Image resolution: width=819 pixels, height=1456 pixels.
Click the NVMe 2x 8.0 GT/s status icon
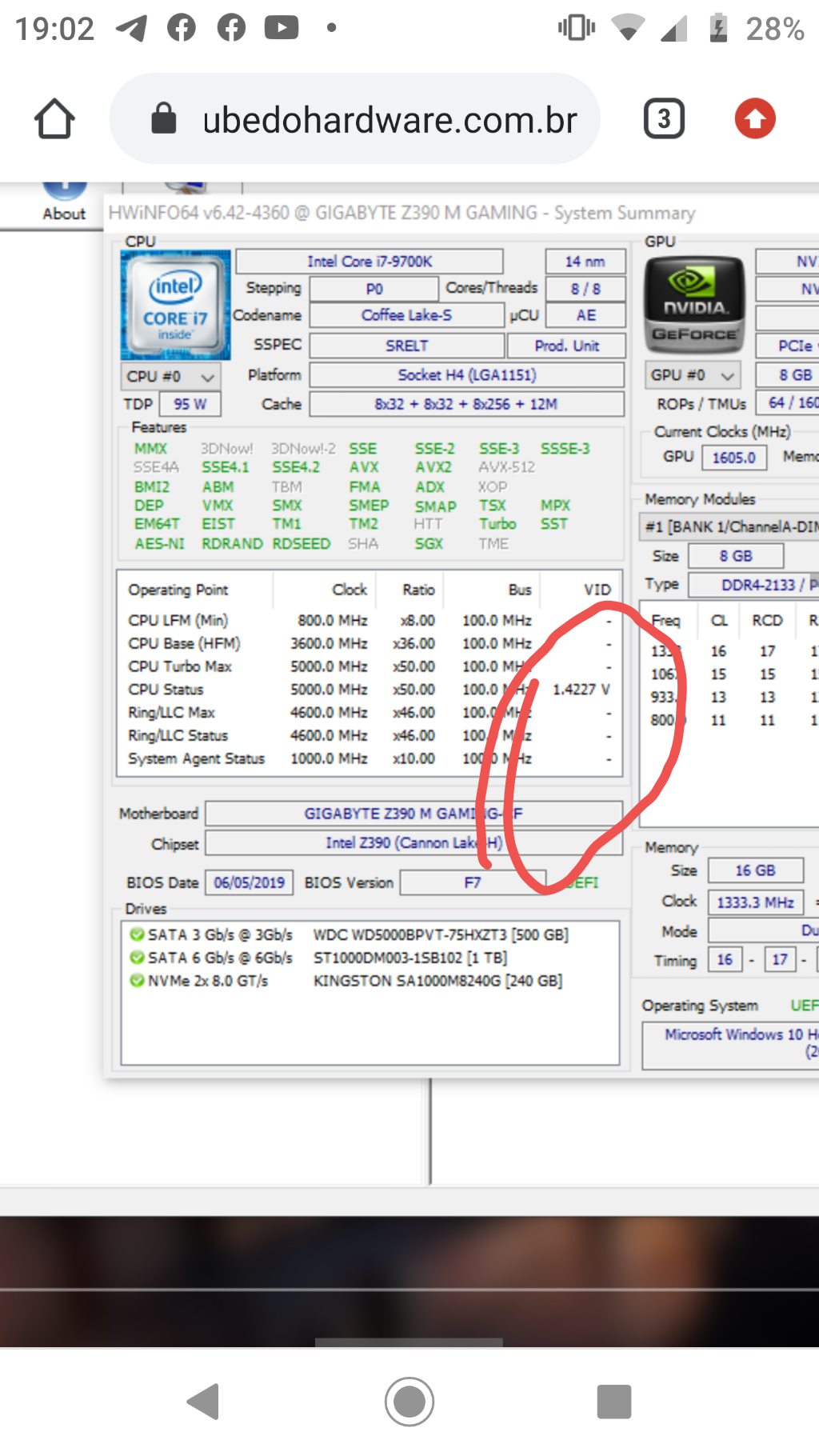(x=137, y=981)
